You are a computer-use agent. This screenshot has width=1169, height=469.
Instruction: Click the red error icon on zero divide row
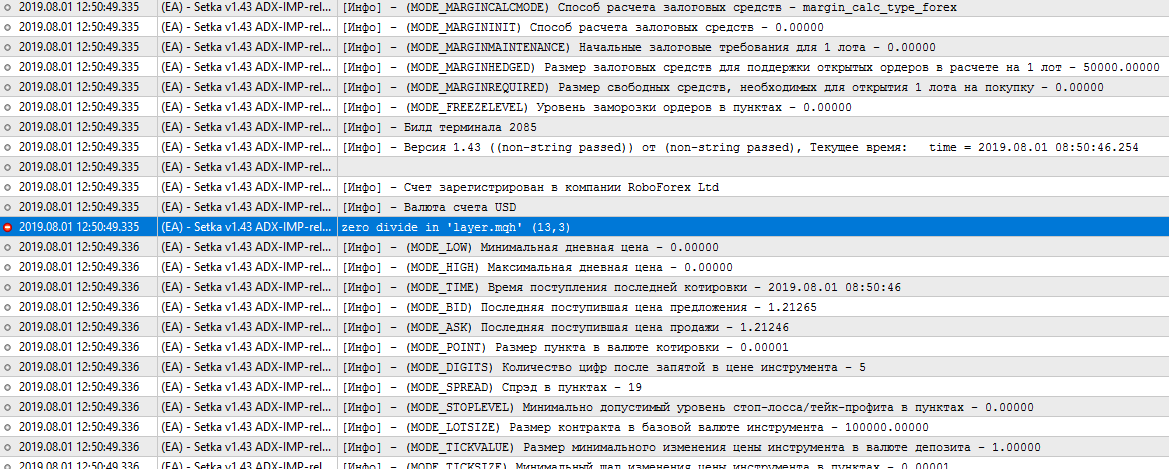[8, 227]
